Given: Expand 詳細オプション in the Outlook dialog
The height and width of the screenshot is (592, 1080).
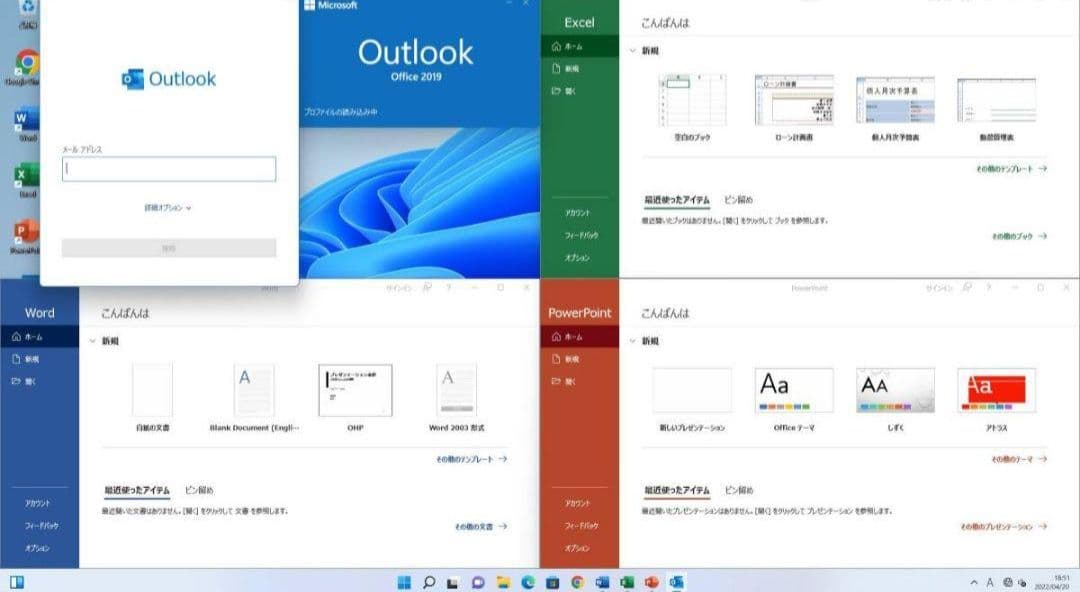Looking at the screenshot, I should (x=168, y=208).
